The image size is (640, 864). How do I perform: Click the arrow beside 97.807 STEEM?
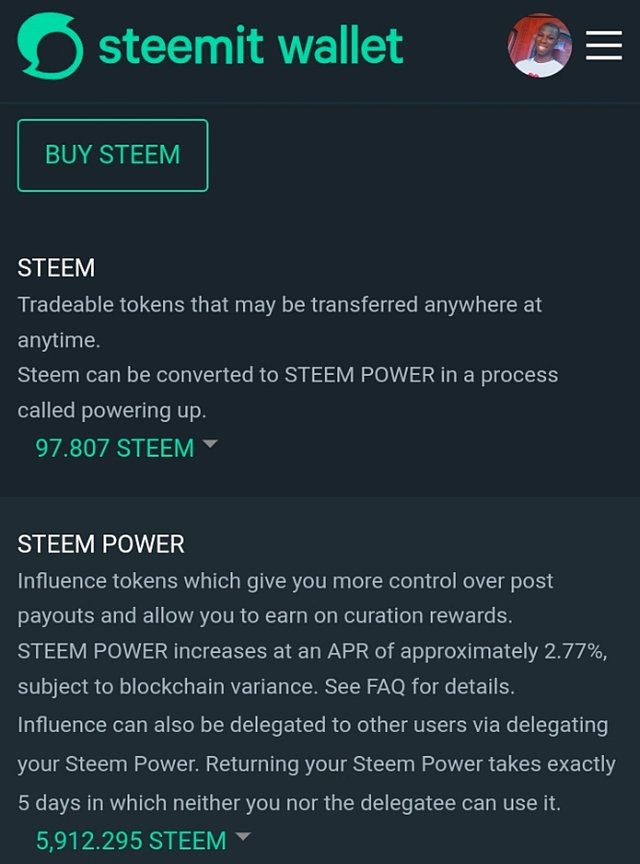210,444
